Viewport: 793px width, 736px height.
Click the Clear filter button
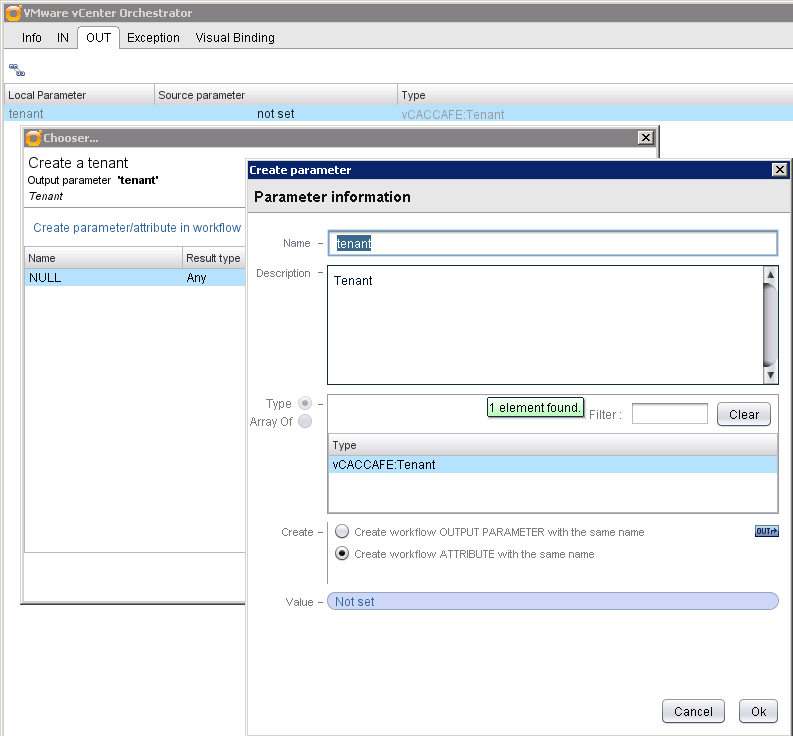(743, 414)
